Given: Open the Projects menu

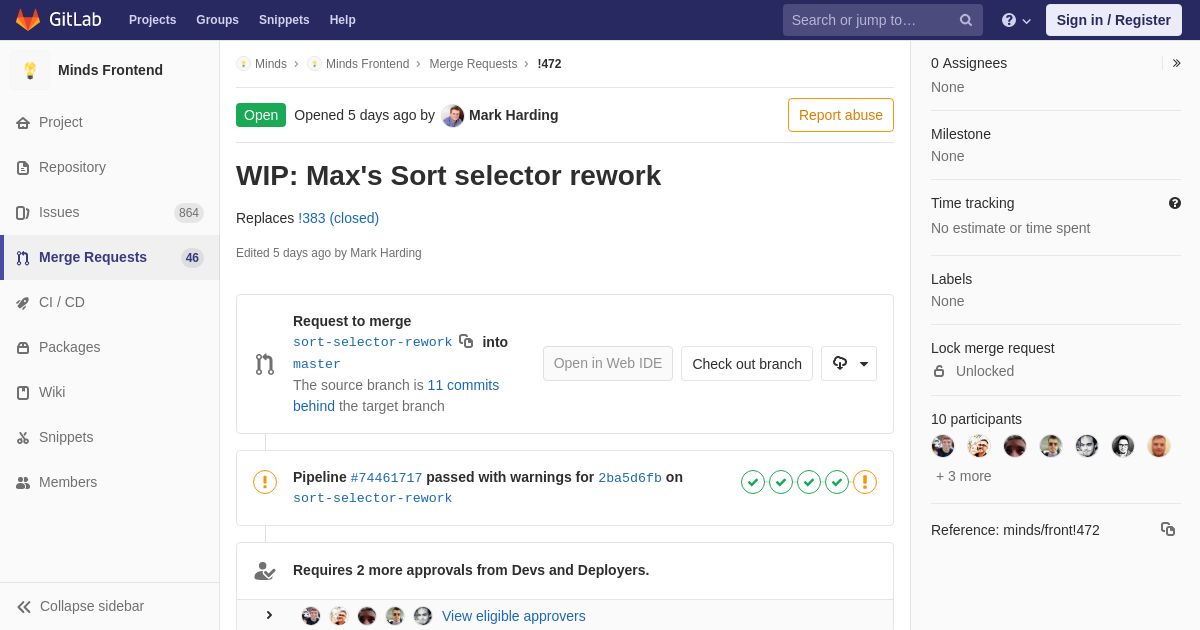Looking at the screenshot, I should pos(152,20).
